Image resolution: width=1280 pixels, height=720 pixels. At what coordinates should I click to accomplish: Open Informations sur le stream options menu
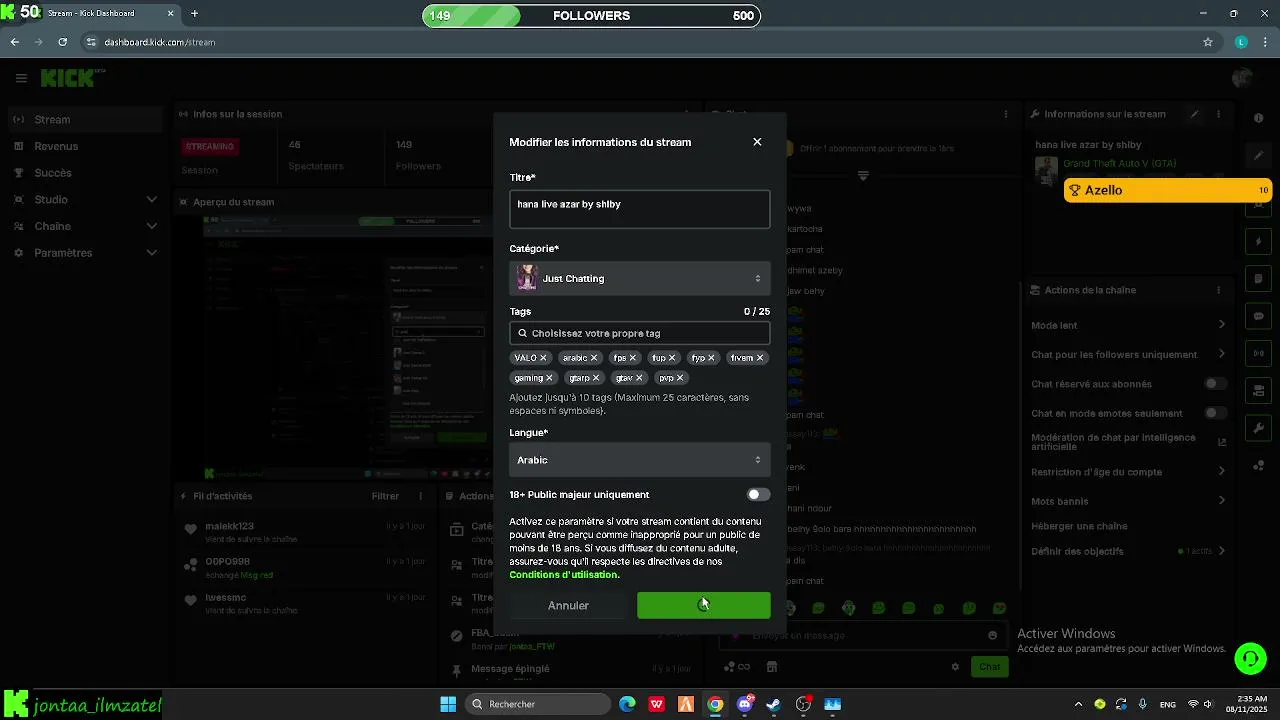(x=1217, y=114)
